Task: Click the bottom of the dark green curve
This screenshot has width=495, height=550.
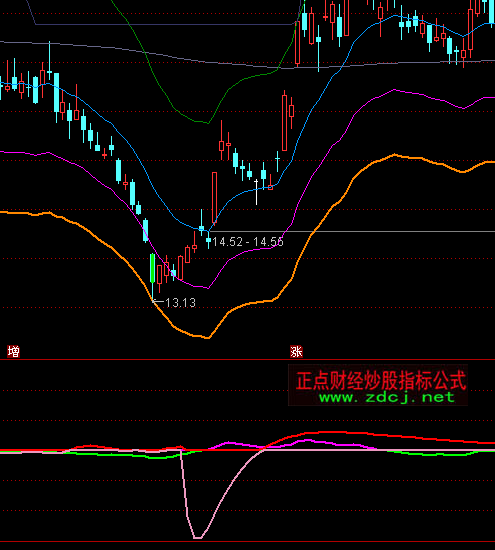Action: 208,123
